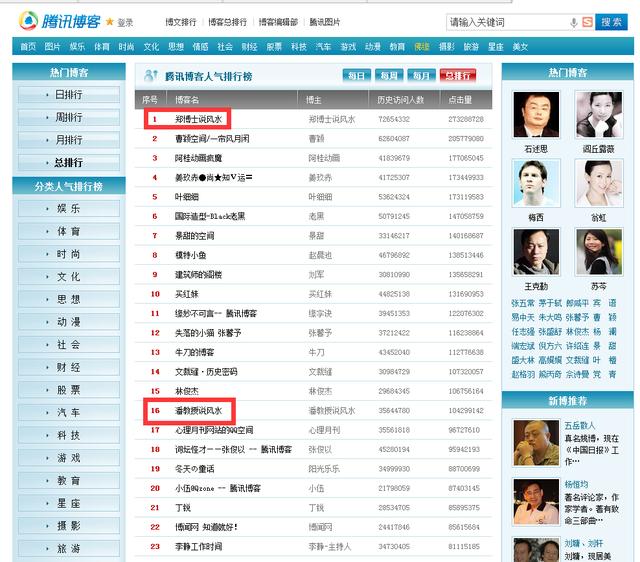Image resolution: width=640 pixels, height=562 pixels.
Task: Open blog 李静工作时间
Action: pos(198,546)
